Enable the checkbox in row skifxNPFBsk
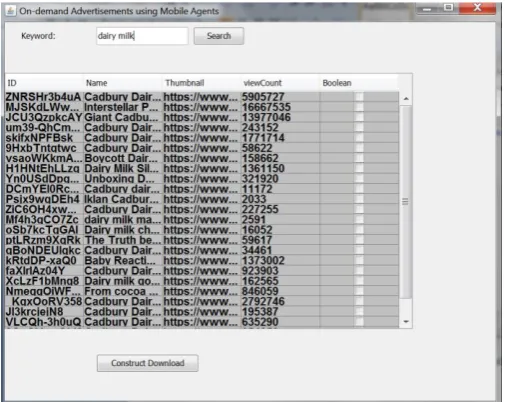 tap(359, 138)
